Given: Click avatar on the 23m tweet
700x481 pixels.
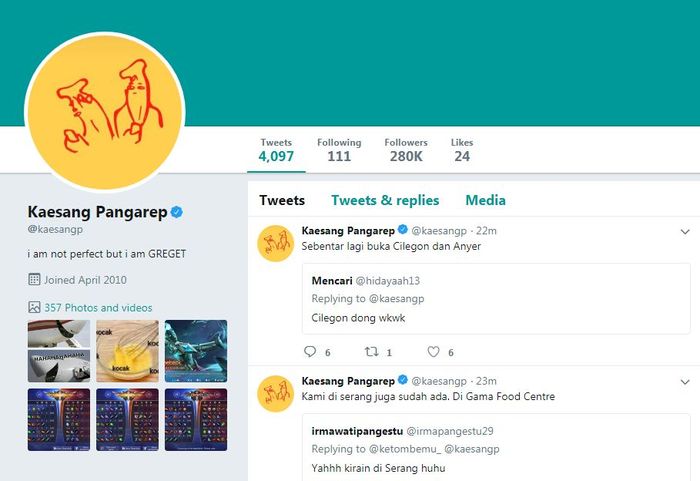Looking at the screenshot, I should [275, 393].
